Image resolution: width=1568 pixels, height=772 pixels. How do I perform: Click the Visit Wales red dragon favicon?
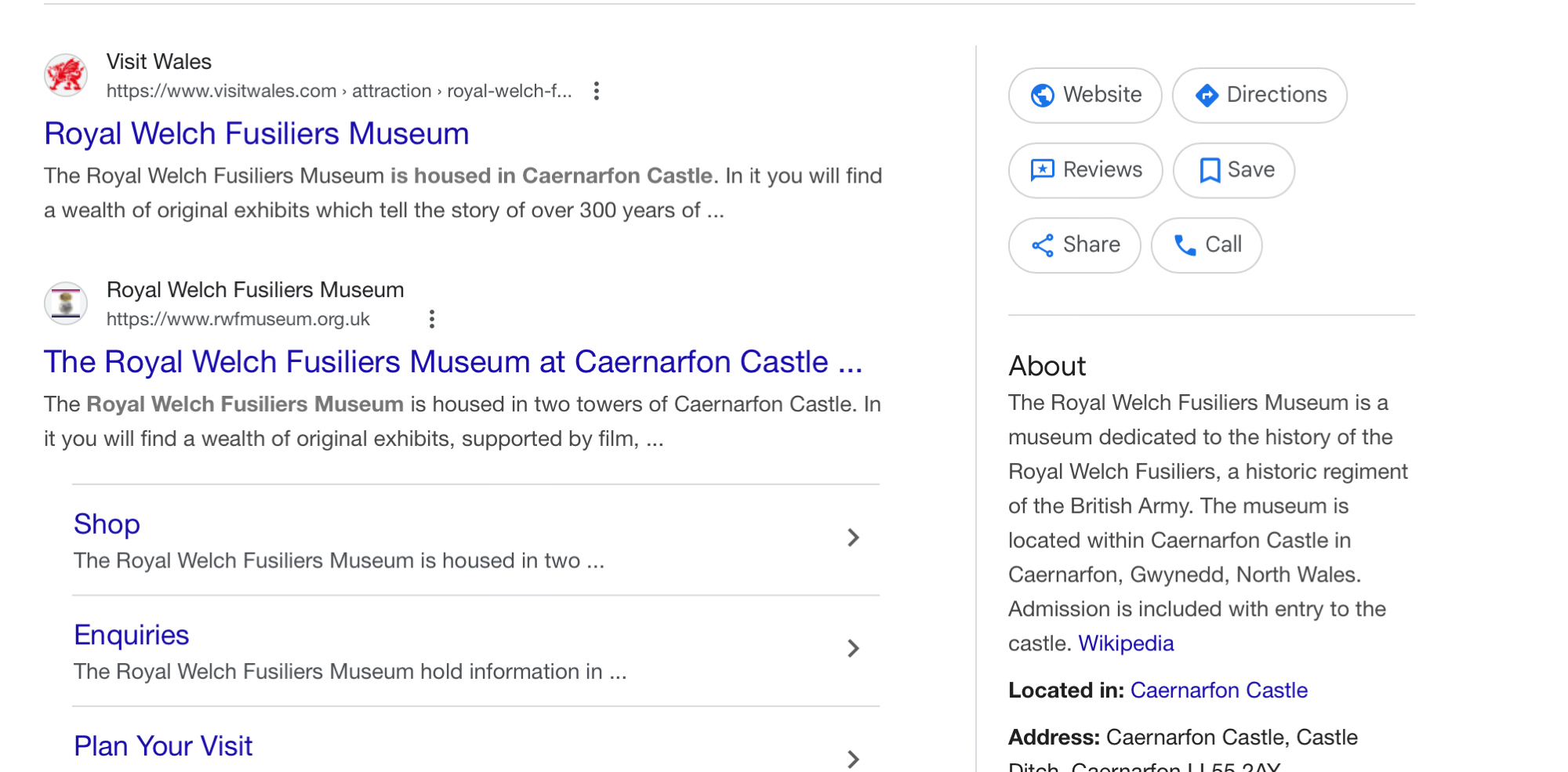coord(66,75)
